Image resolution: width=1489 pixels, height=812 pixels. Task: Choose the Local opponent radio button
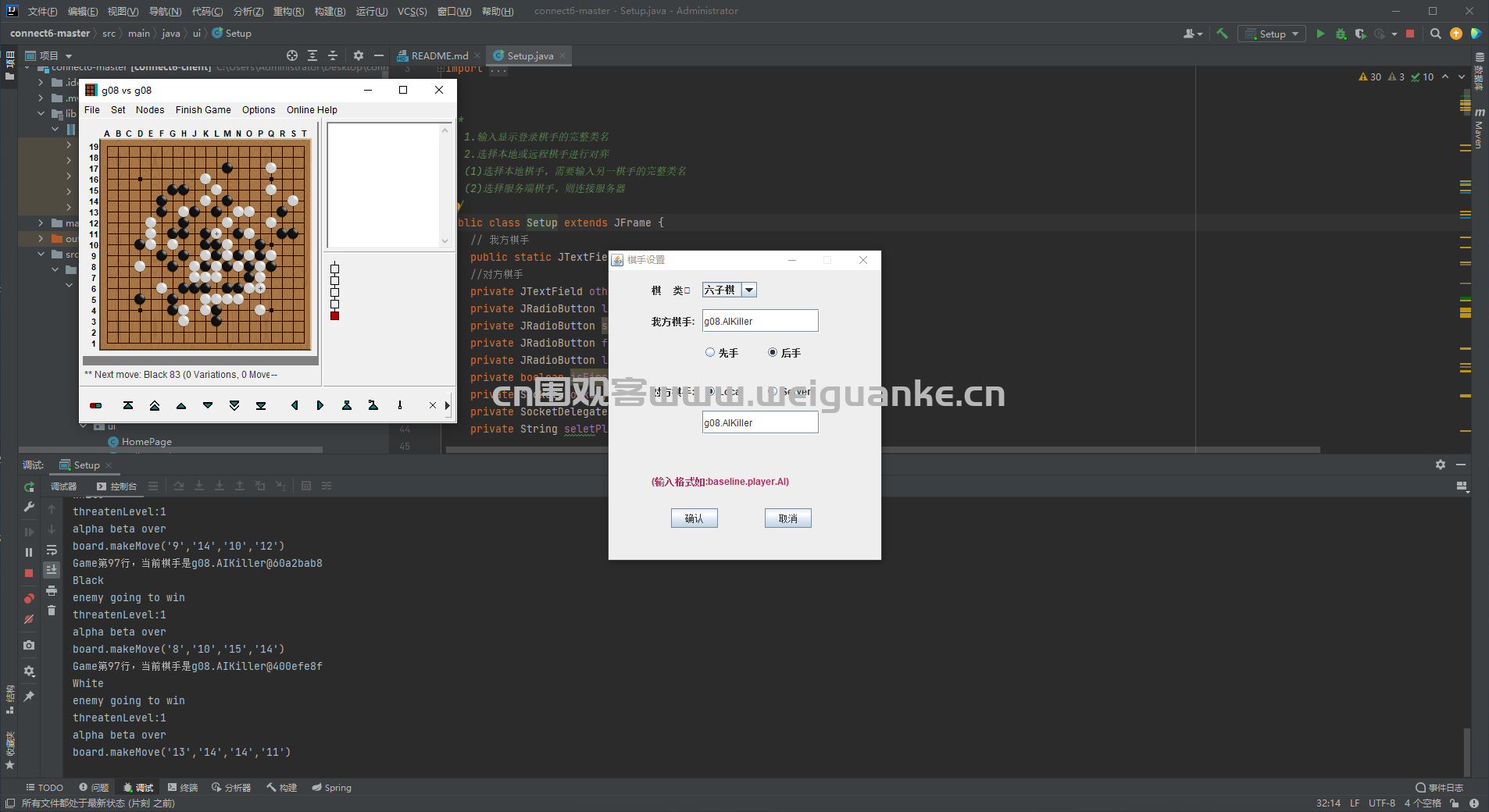710,391
